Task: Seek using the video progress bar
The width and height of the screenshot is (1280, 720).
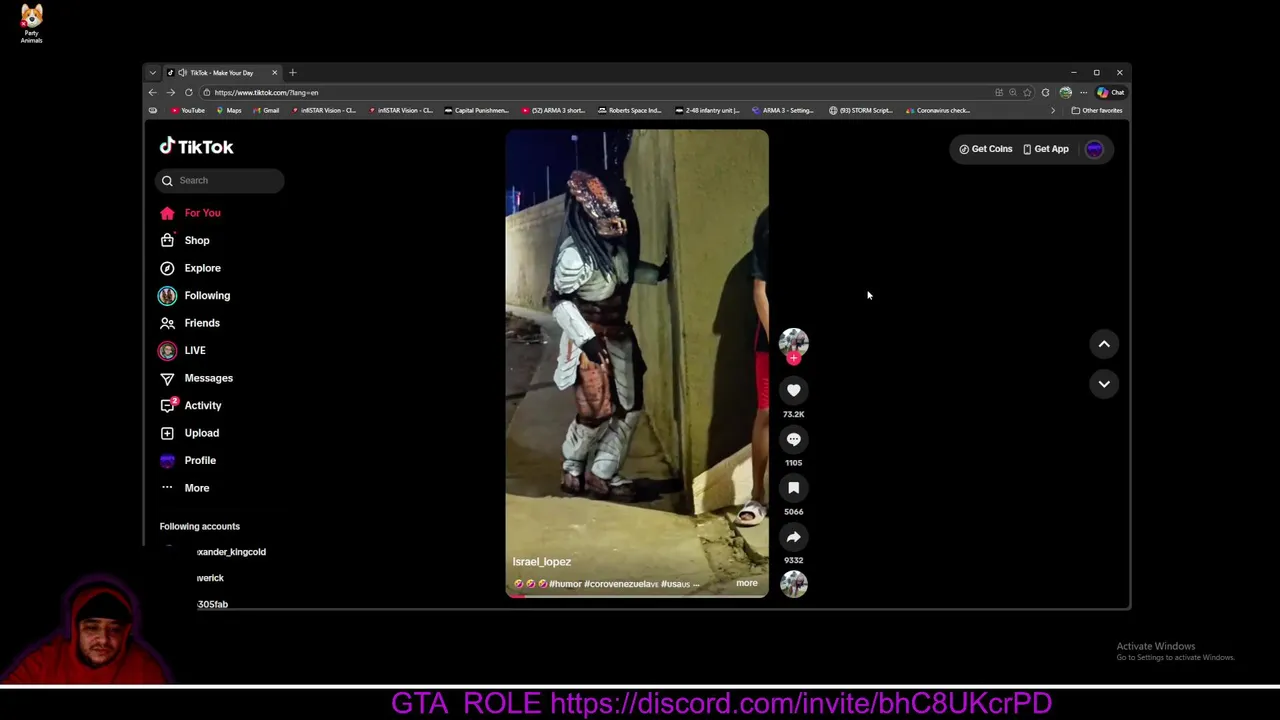Action: 637,596
